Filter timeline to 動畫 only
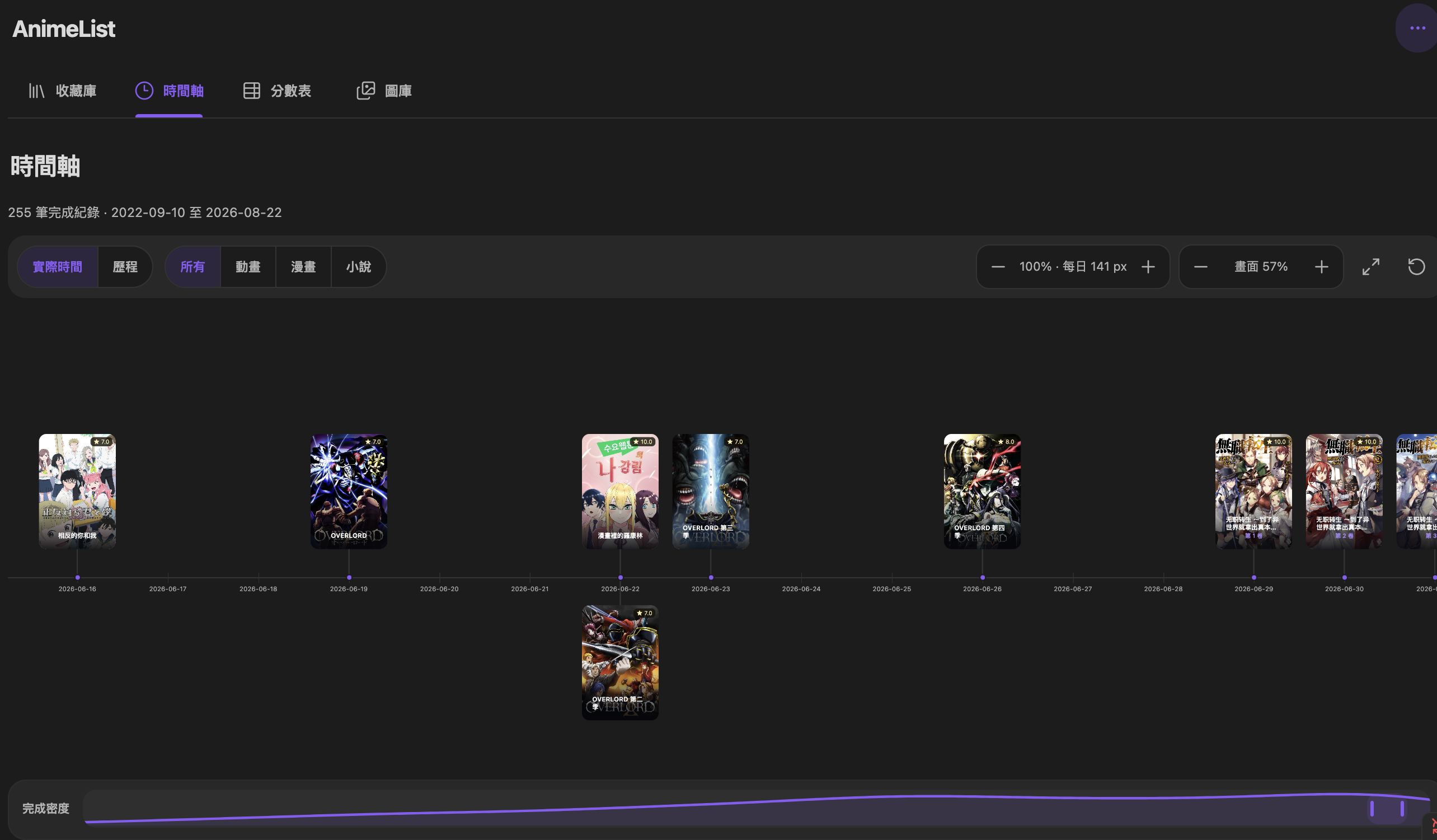 248,267
